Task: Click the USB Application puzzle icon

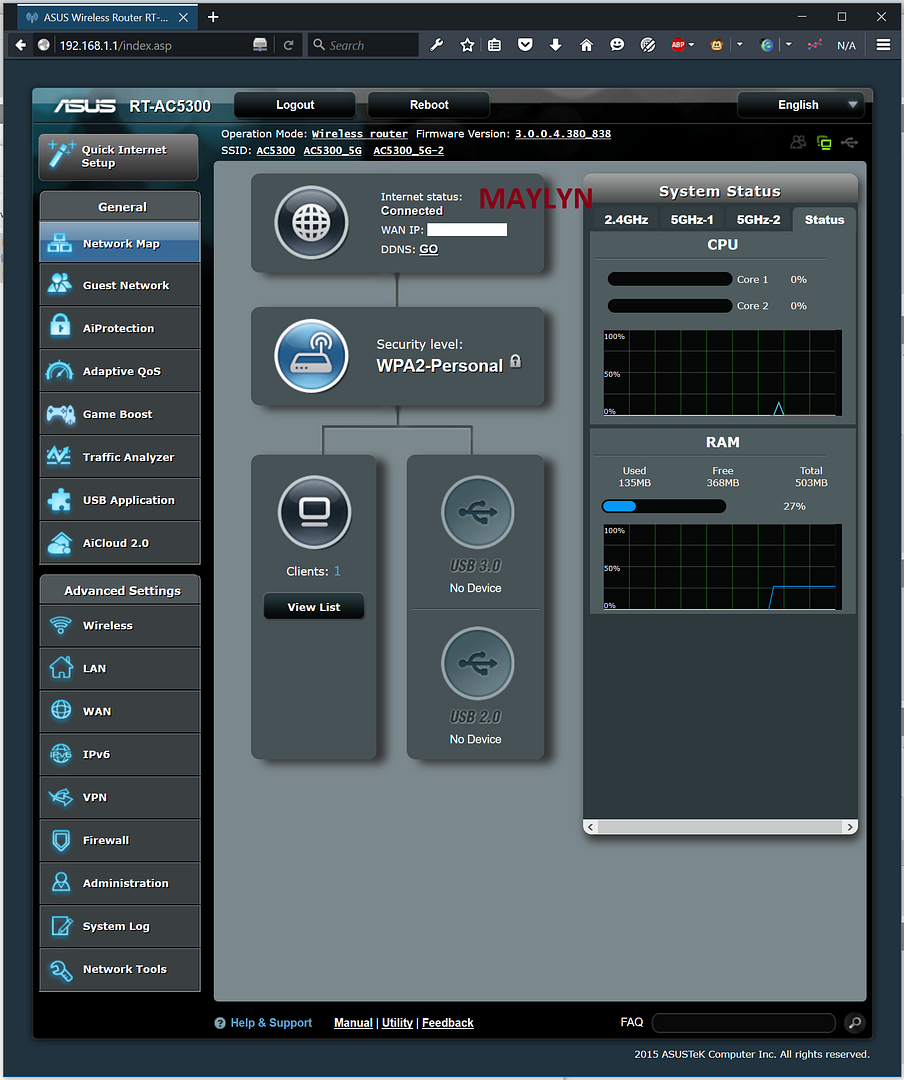Action: pyautogui.click(x=60, y=500)
